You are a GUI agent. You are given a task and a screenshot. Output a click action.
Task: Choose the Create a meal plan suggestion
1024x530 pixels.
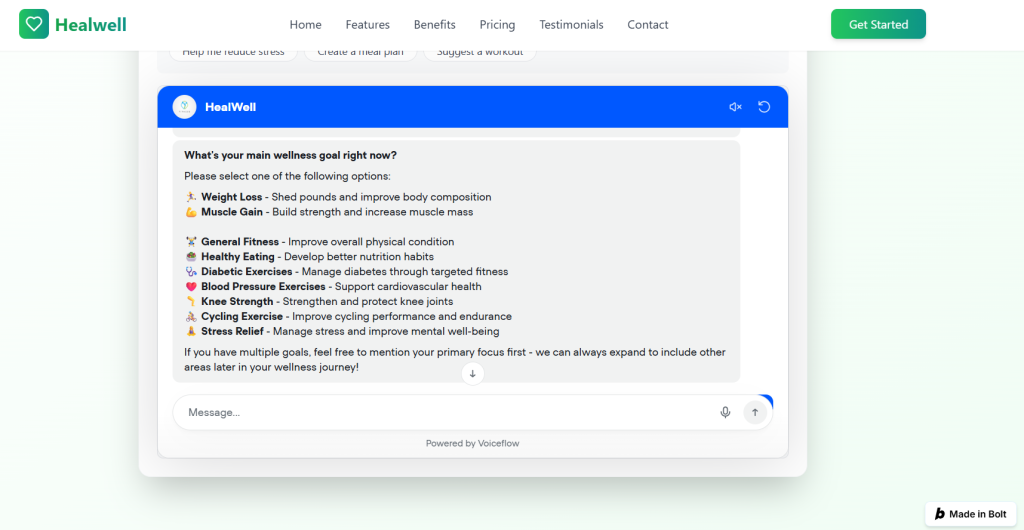(360, 53)
